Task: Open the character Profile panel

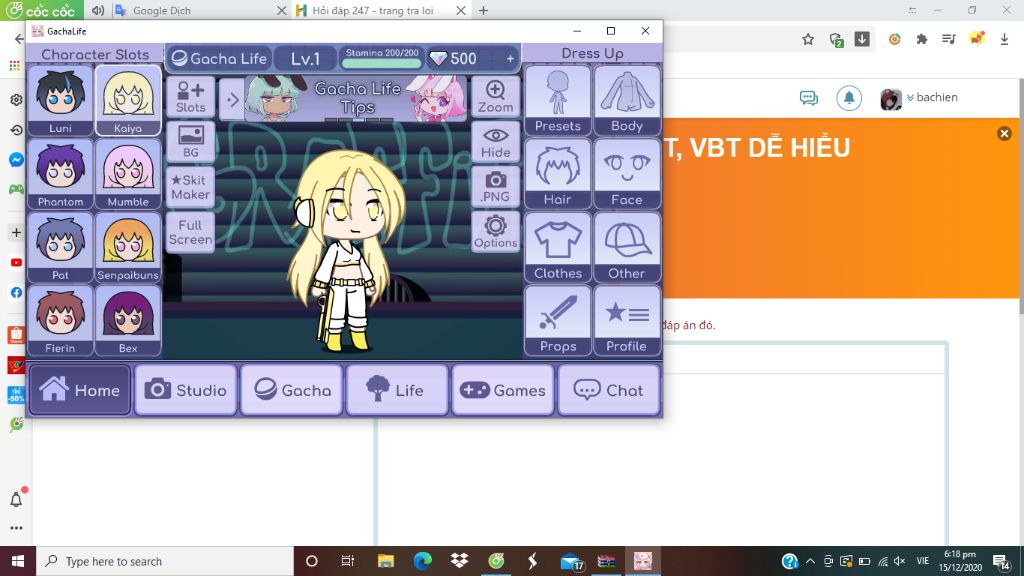Action: (627, 320)
